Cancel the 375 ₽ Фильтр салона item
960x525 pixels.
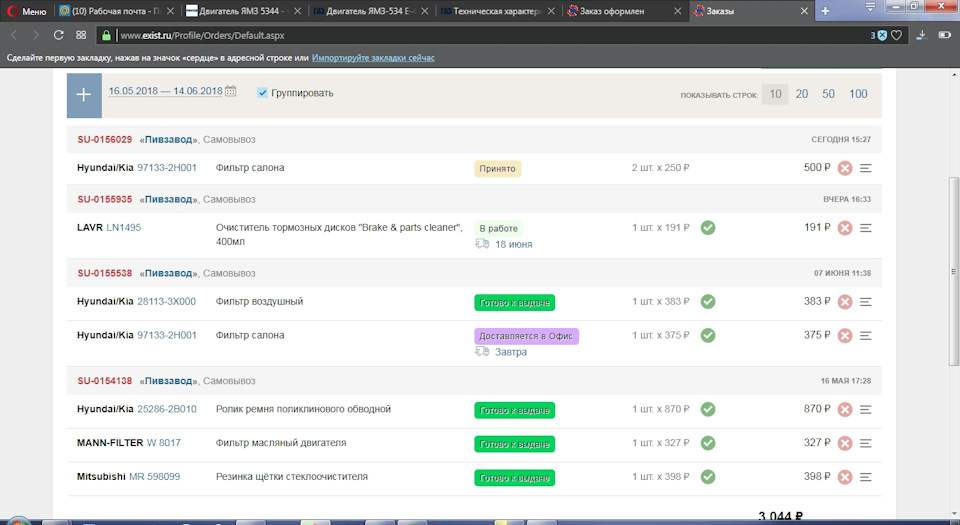click(x=845, y=336)
